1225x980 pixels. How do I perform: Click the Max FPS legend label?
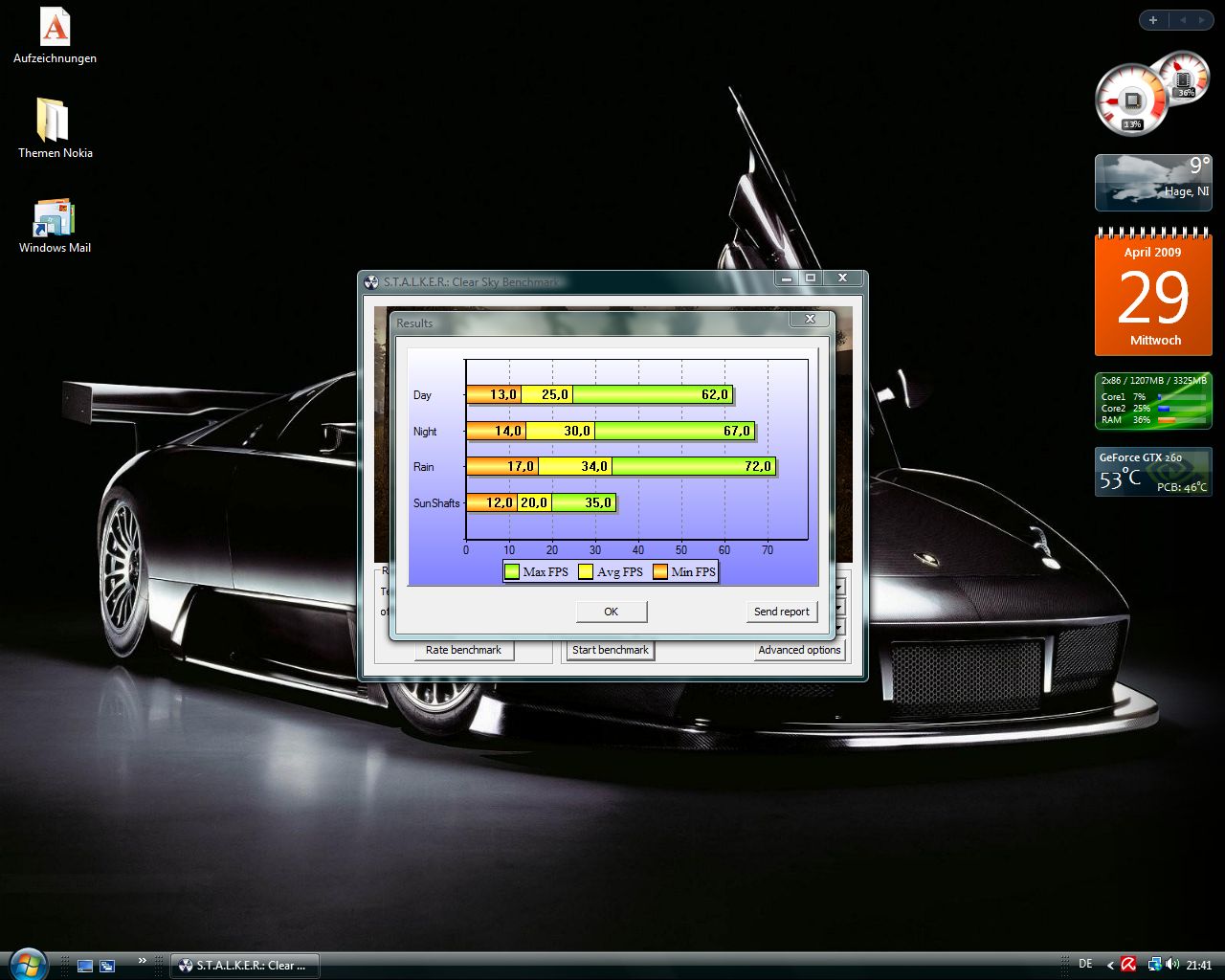[546, 572]
